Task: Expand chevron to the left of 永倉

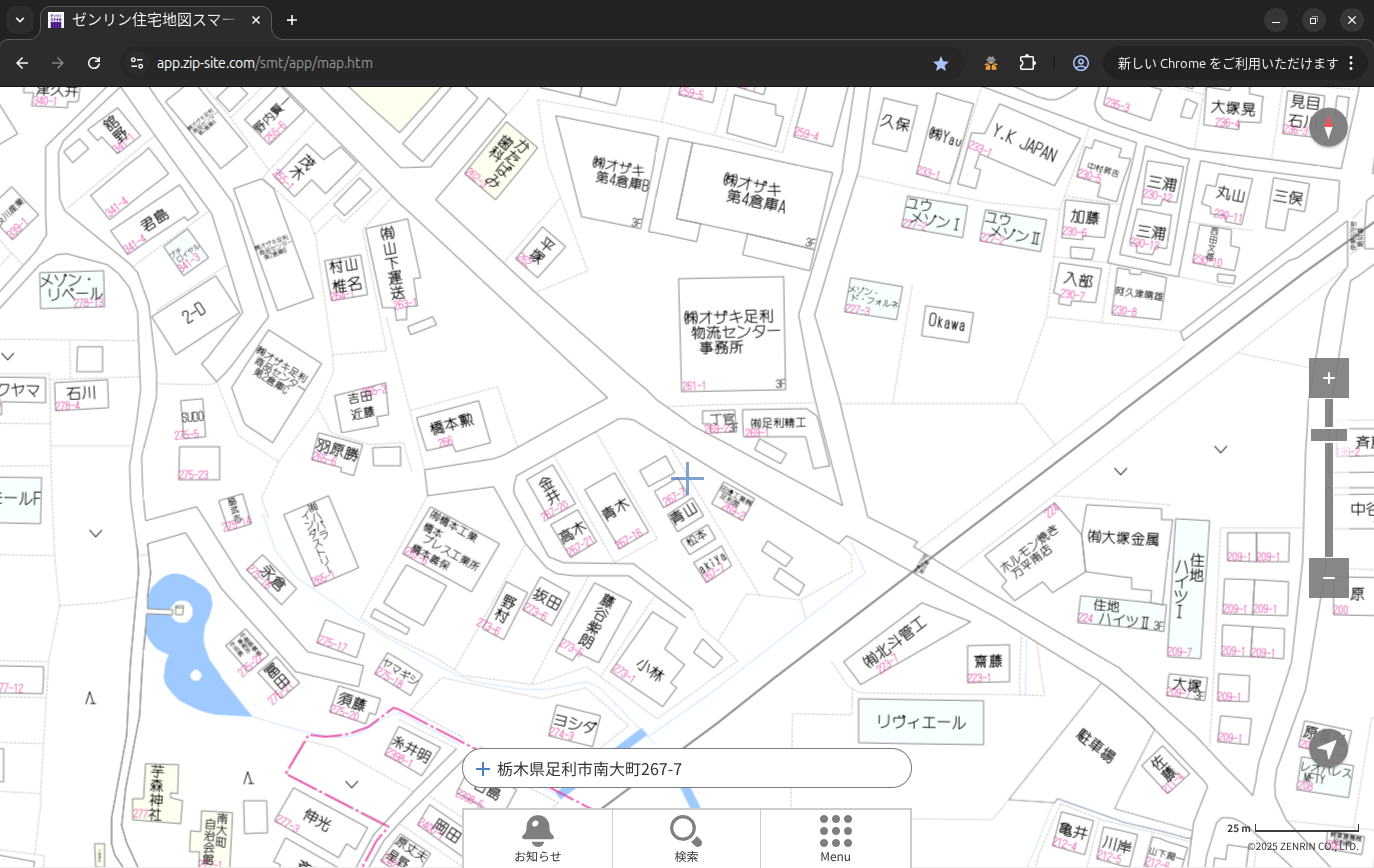Action: pyautogui.click(x=96, y=534)
